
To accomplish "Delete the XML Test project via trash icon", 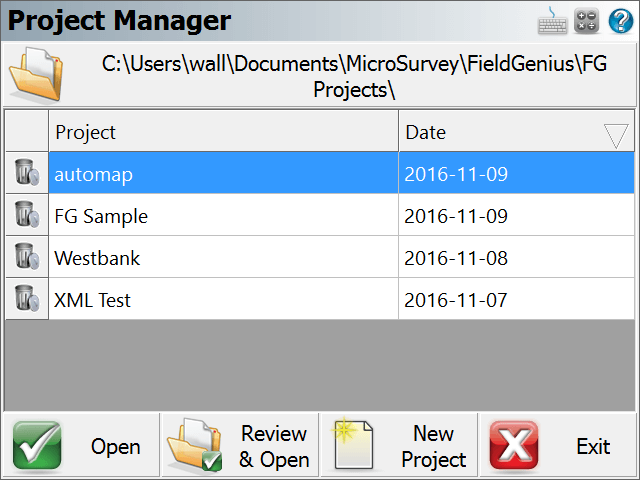I will tap(27, 299).
